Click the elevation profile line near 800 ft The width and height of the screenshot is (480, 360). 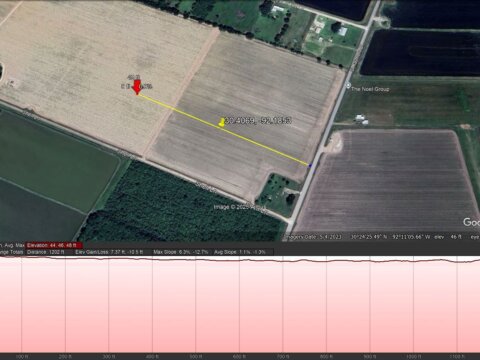click(x=326, y=261)
